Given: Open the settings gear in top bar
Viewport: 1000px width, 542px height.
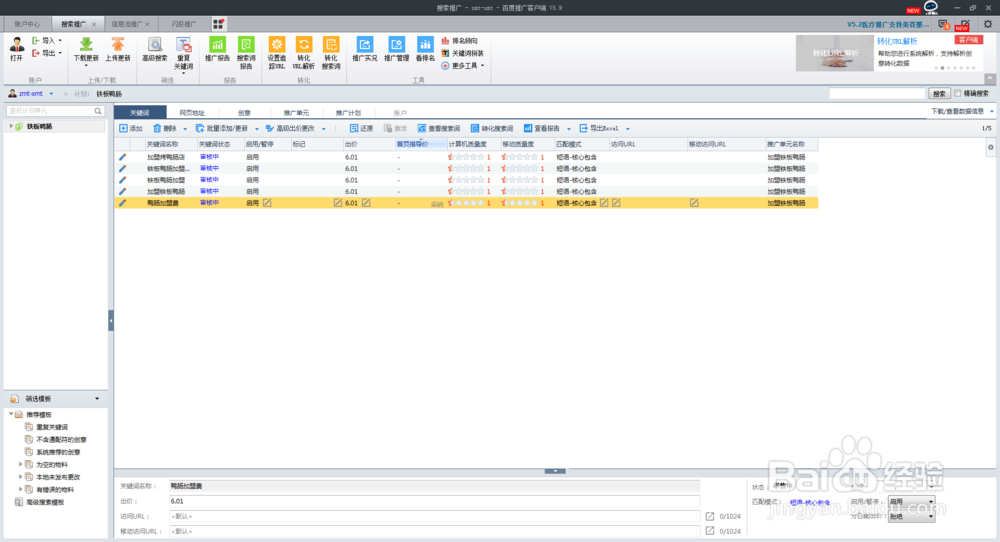Looking at the screenshot, I should (x=988, y=24).
